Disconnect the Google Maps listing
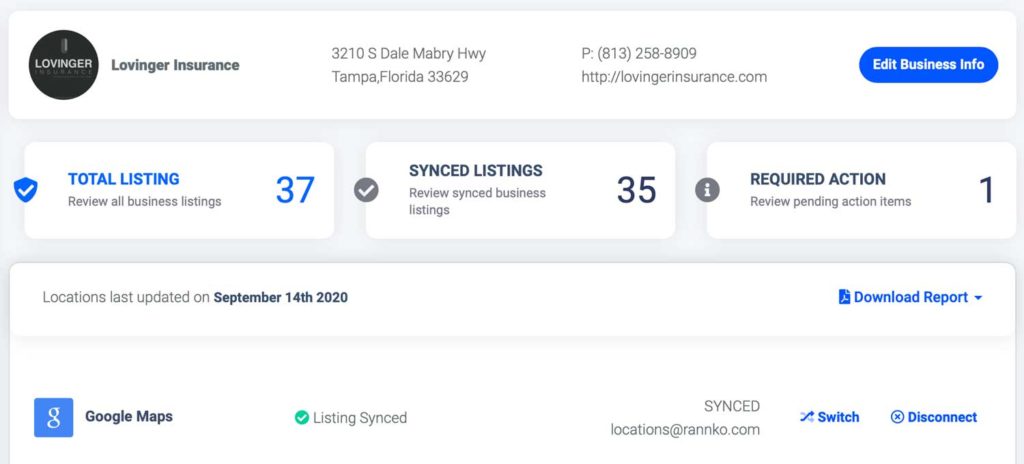This screenshot has width=1024, height=464. (934, 417)
